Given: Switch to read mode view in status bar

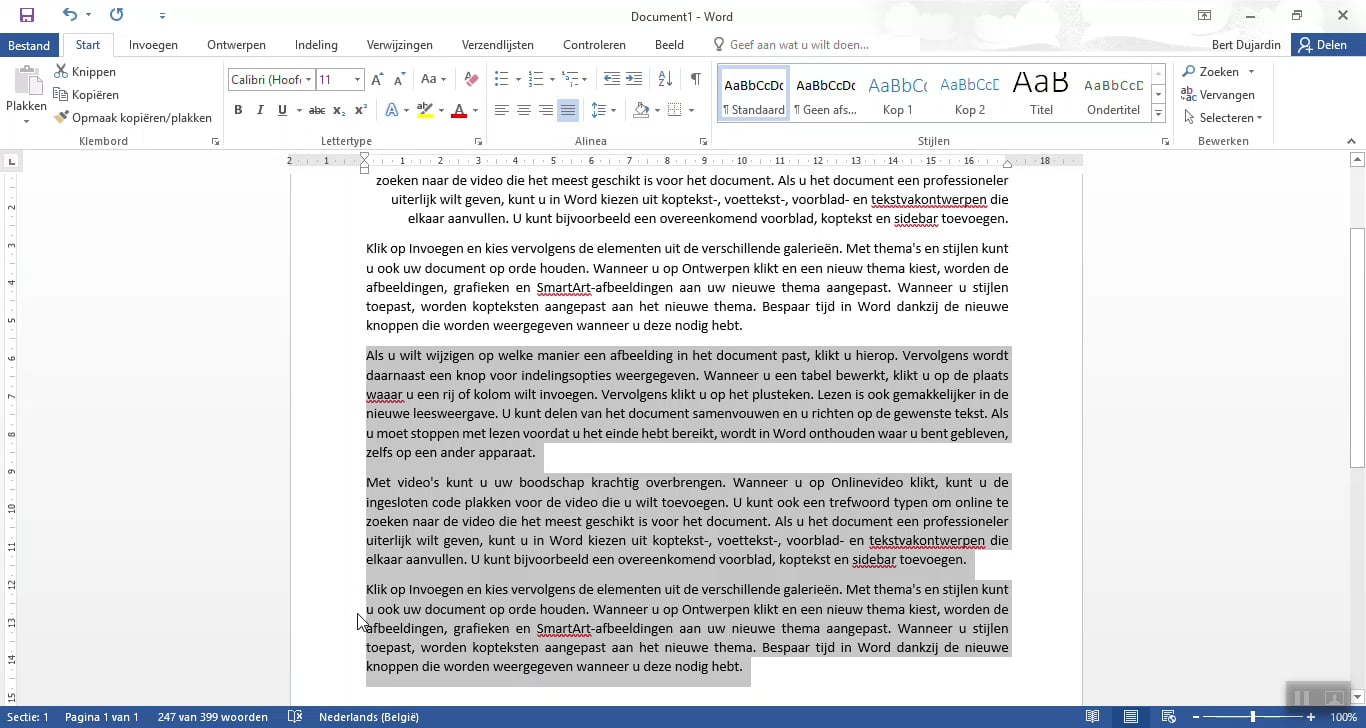Looking at the screenshot, I should coord(1093,717).
